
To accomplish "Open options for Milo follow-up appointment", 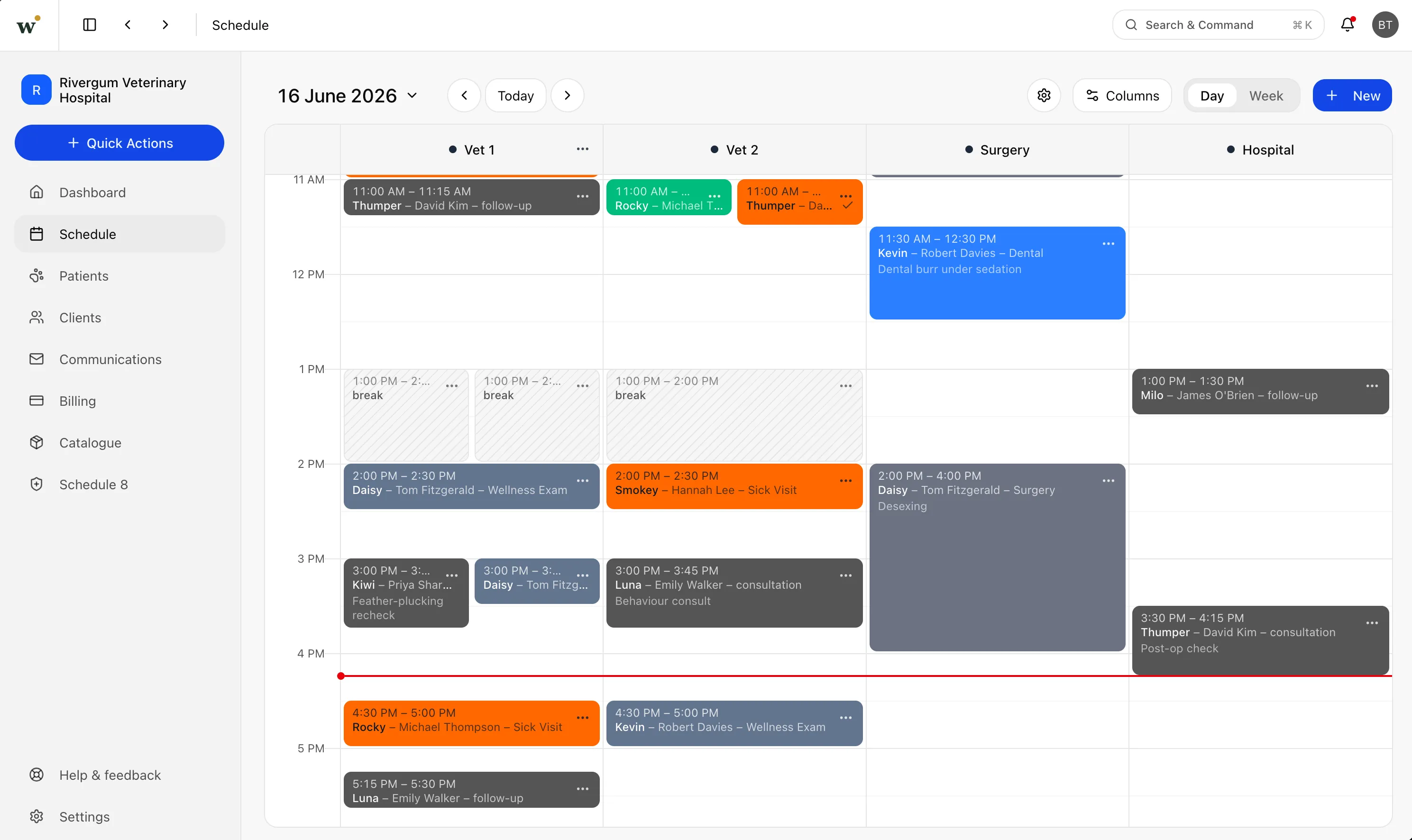I will coord(1372,386).
